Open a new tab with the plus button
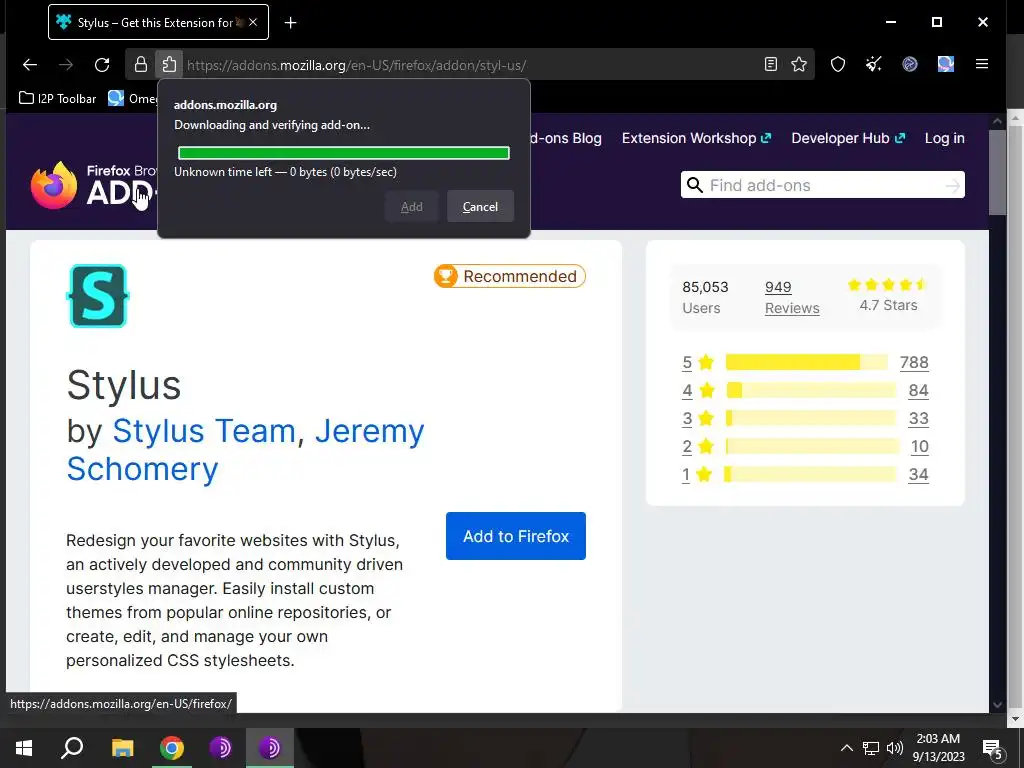 pos(291,23)
